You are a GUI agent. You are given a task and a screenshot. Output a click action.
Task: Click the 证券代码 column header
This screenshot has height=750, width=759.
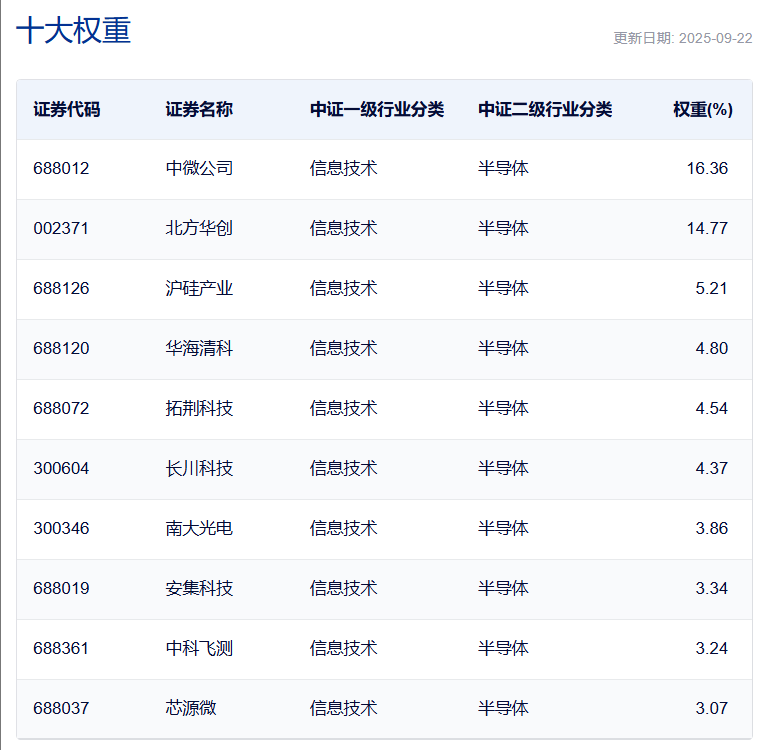[66, 109]
